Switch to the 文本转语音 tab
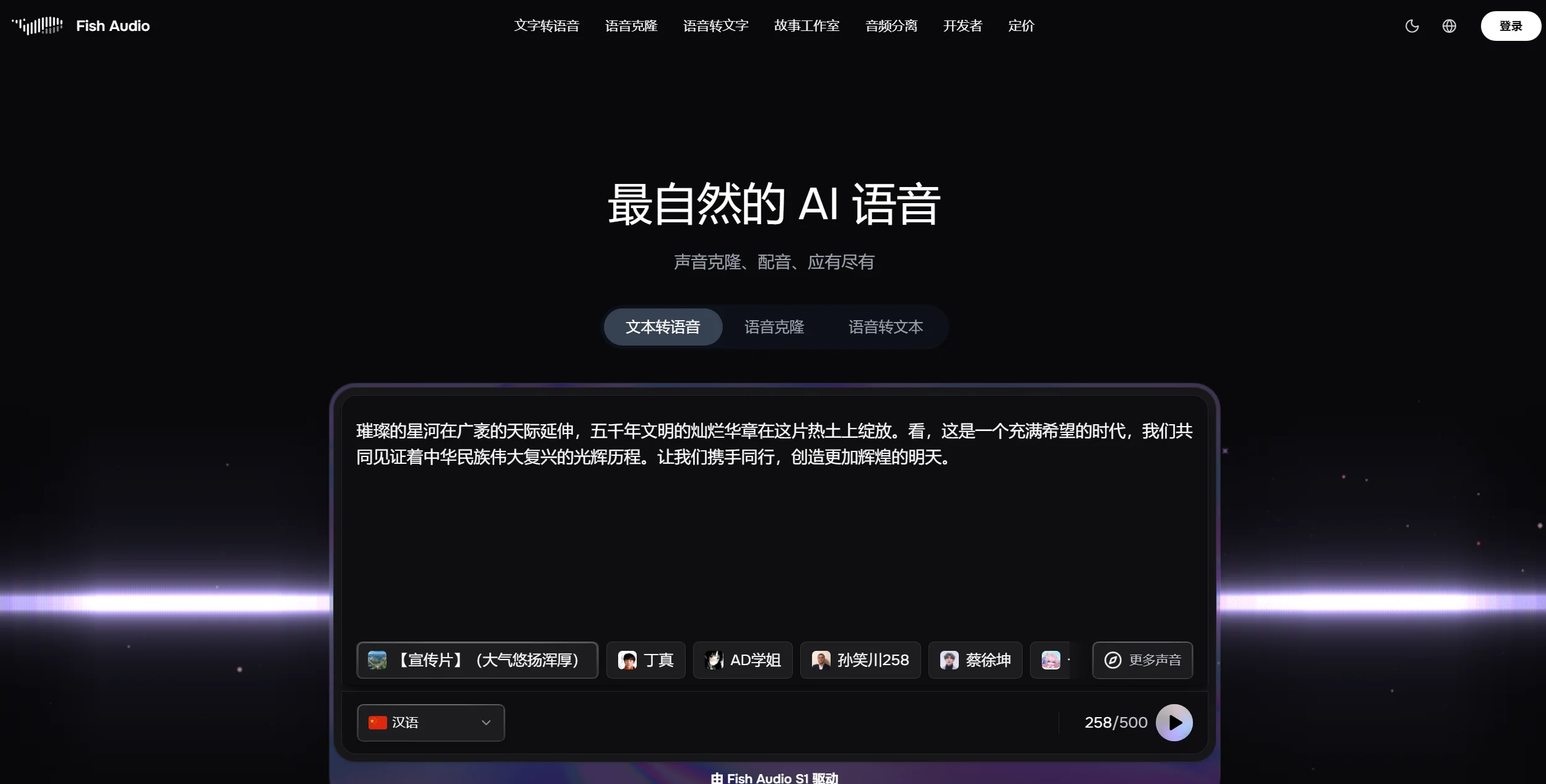The height and width of the screenshot is (784, 1546). click(x=662, y=327)
